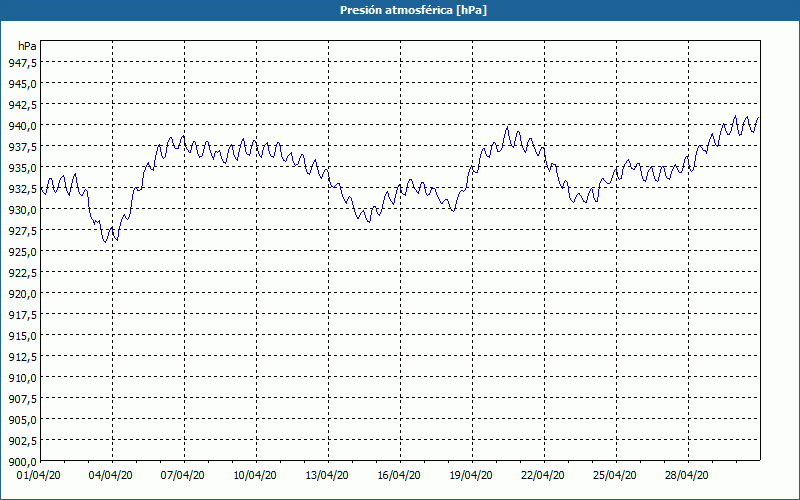This screenshot has height=500, width=800.
Task: Click the 10/04/20 date label
Action: coord(255,475)
